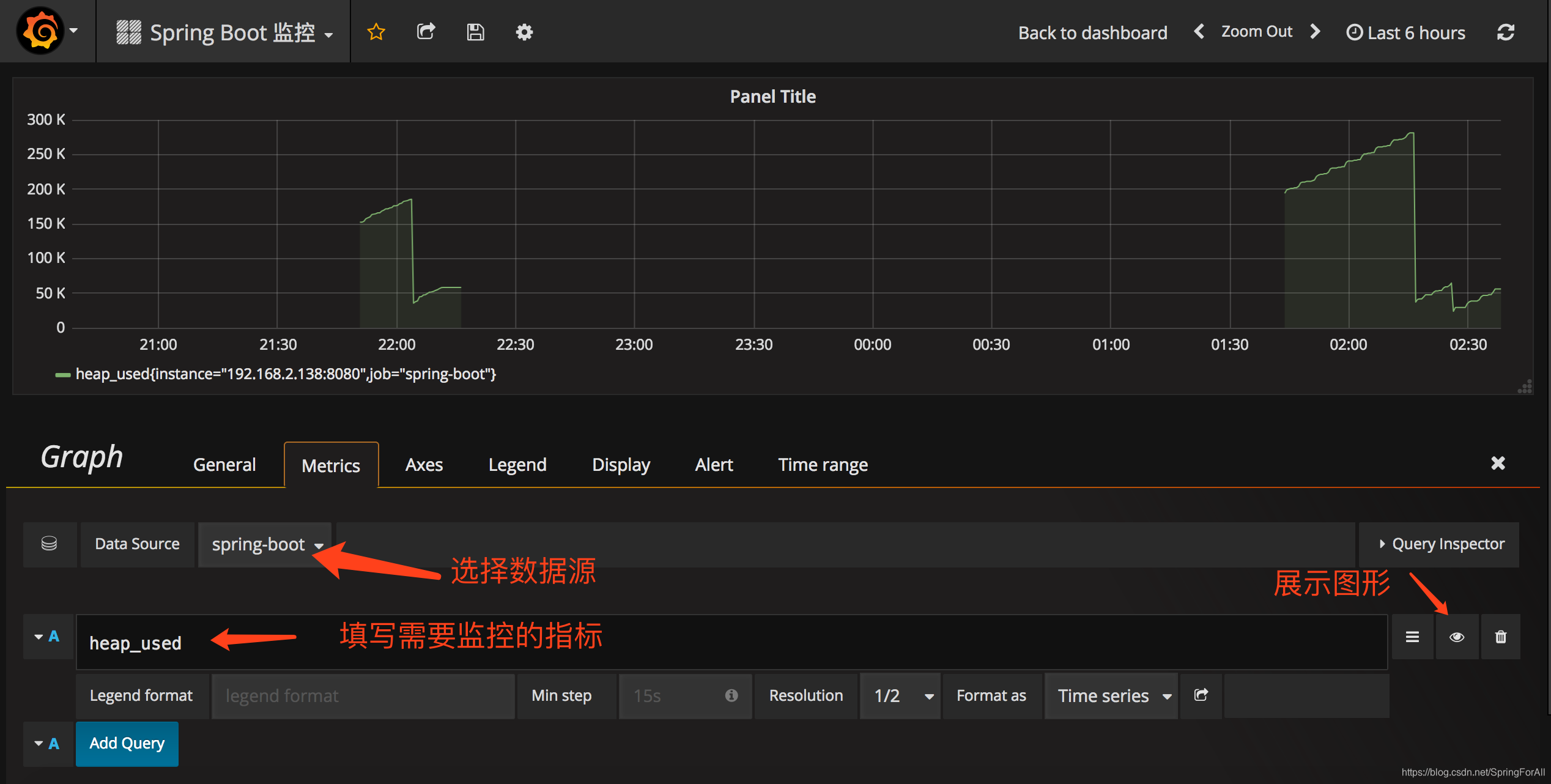Refresh the dashboard data
Screen dimensions: 1551x784
point(1505,32)
